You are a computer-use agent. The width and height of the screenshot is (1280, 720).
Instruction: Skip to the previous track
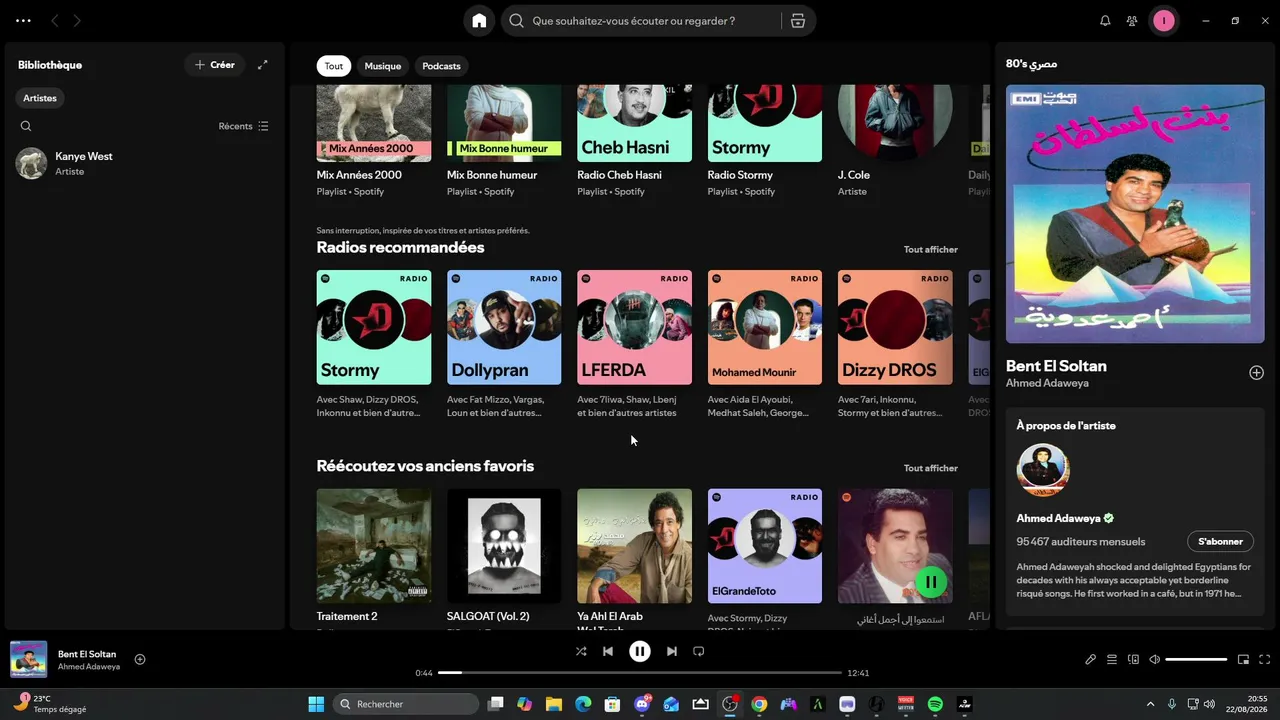[608, 651]
